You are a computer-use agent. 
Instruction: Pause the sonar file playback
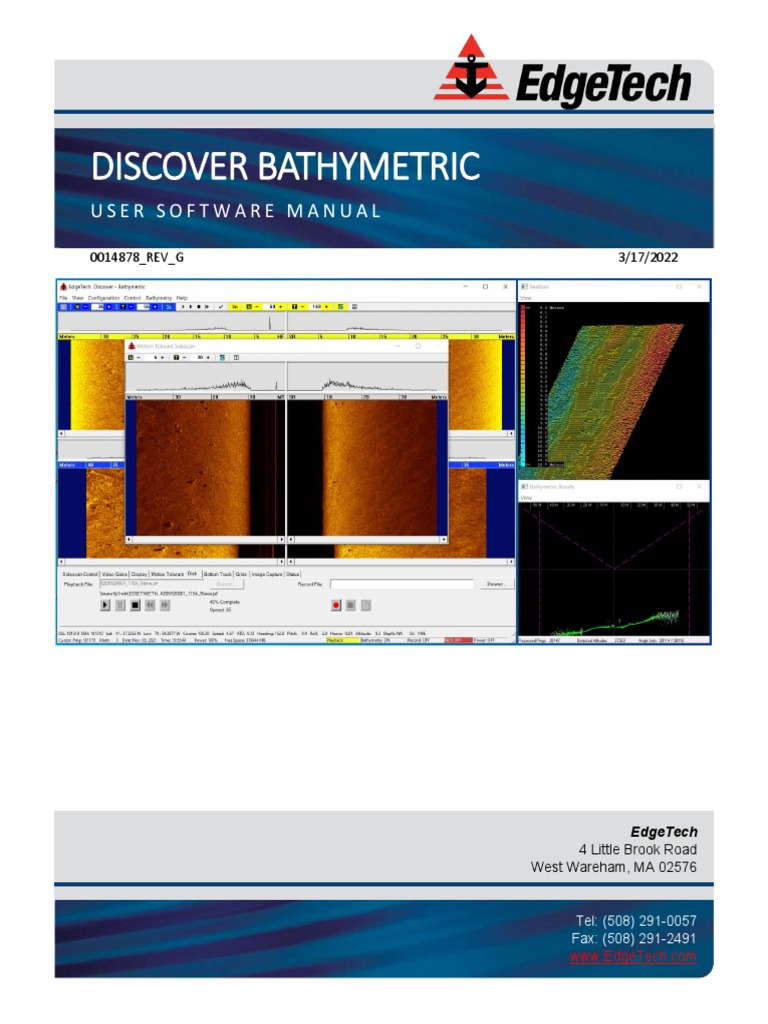click(x=120, y=605)
